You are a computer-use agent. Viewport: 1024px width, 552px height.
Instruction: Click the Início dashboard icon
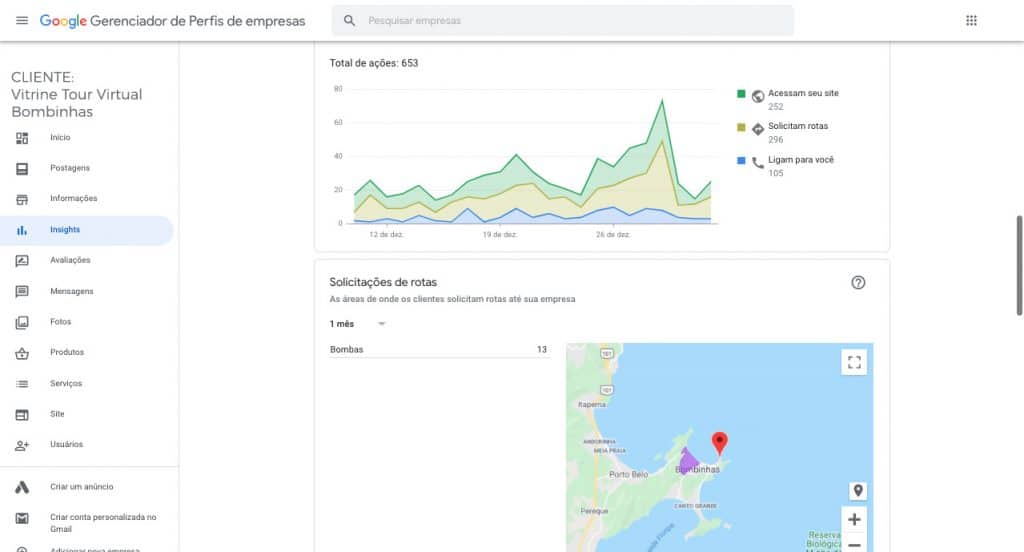(x=22, y=138)
